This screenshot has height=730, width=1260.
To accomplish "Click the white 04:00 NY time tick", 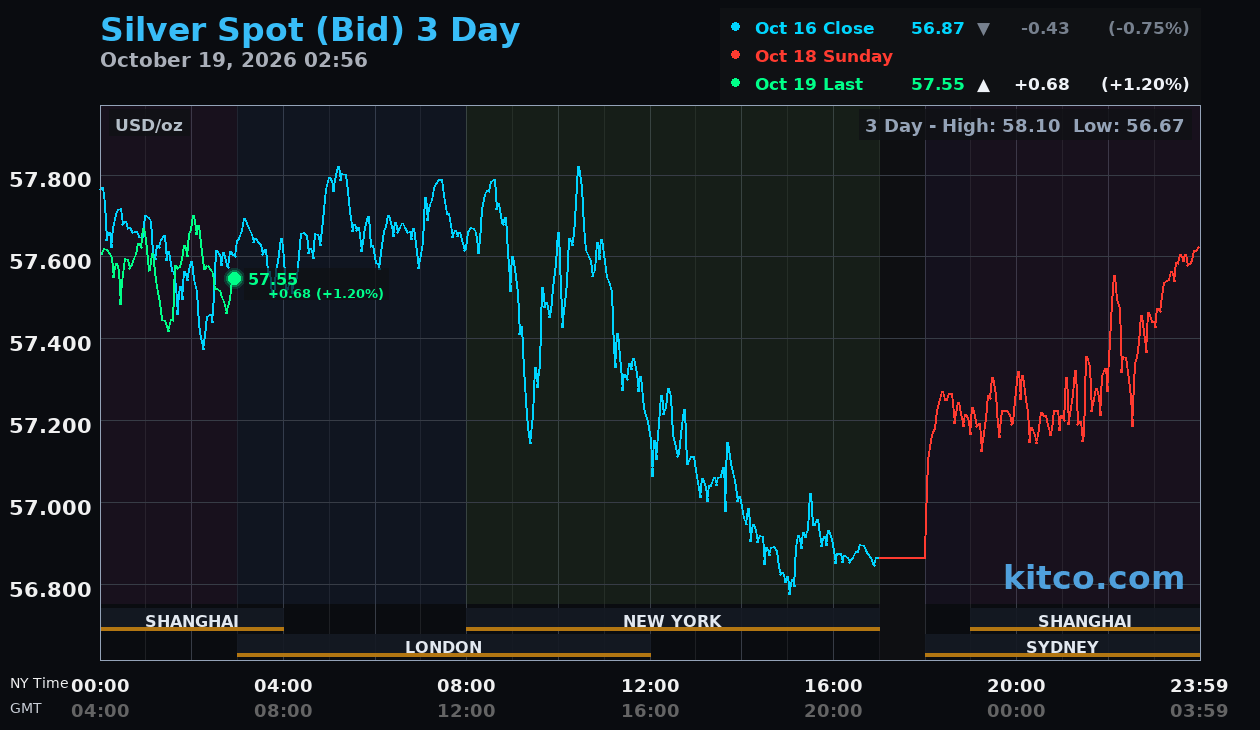I will coord(283,686).
